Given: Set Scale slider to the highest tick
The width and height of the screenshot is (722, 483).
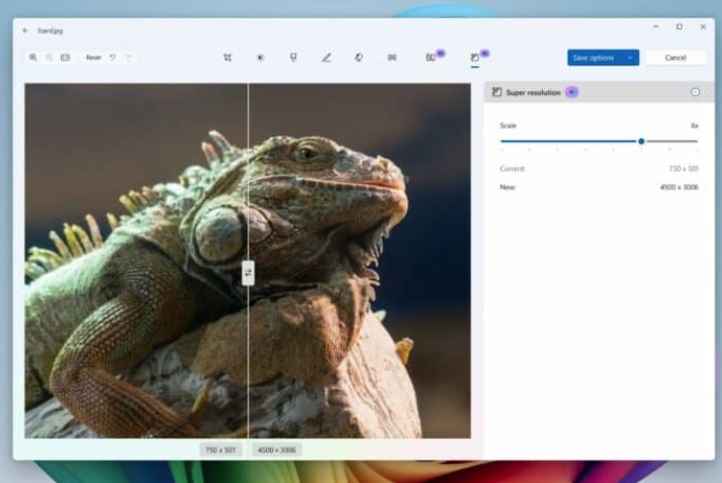Looking at the screenshot, I should (x=698, y=141).
